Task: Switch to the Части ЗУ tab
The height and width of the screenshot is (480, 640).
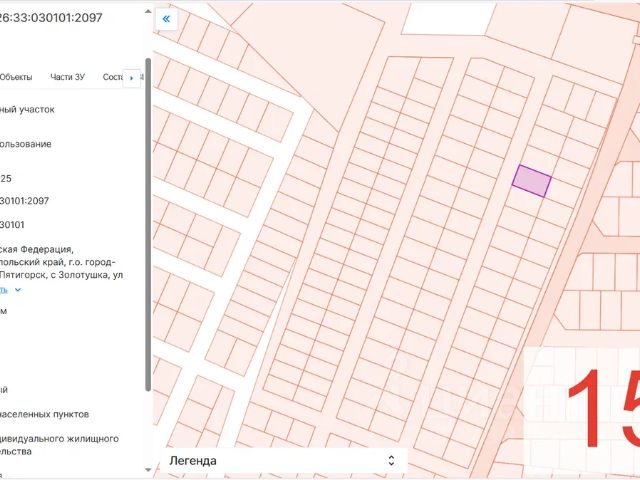Action: tap(67, 77)
